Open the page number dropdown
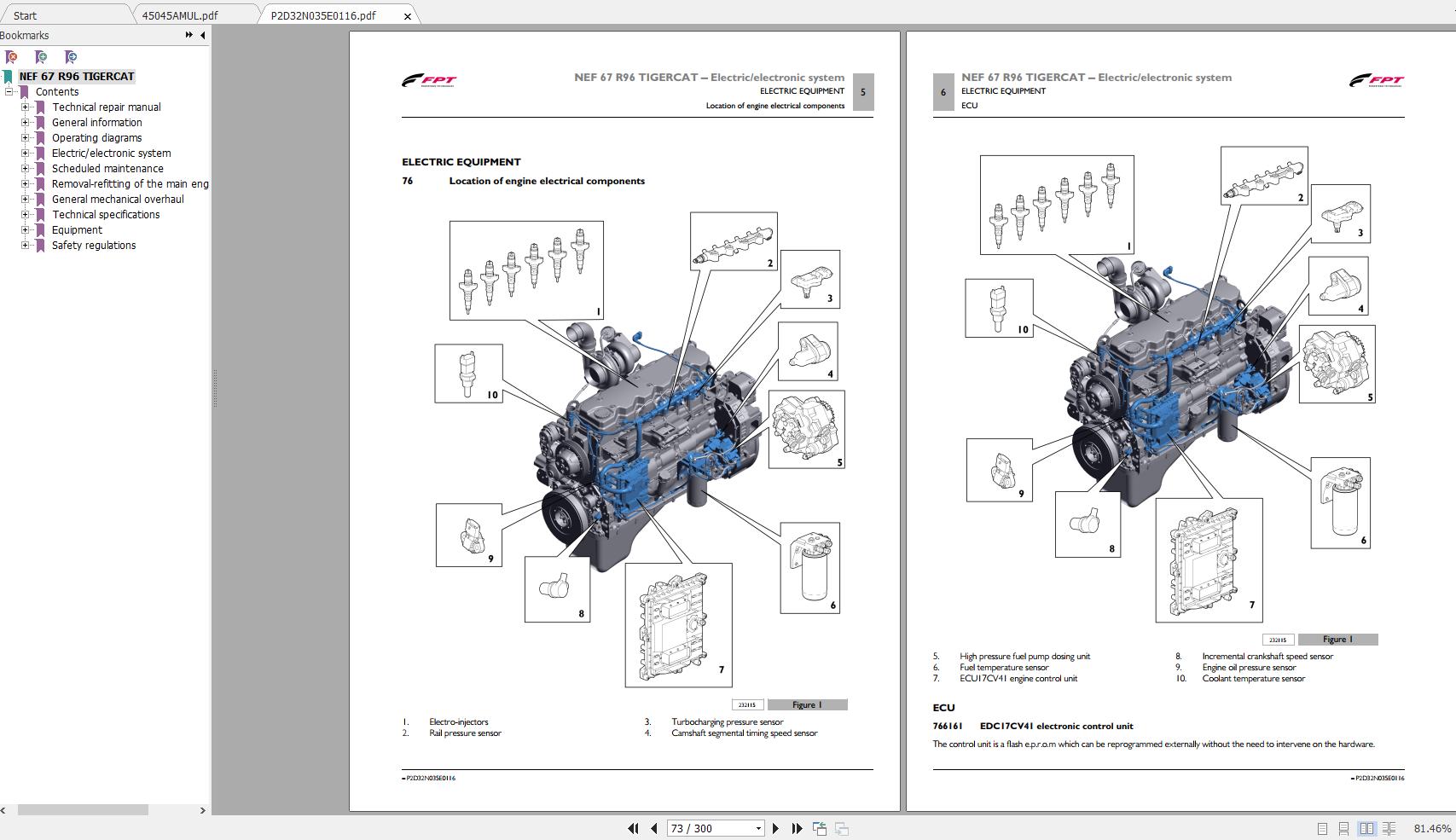The image size is (1456, 840). [758, 828]
